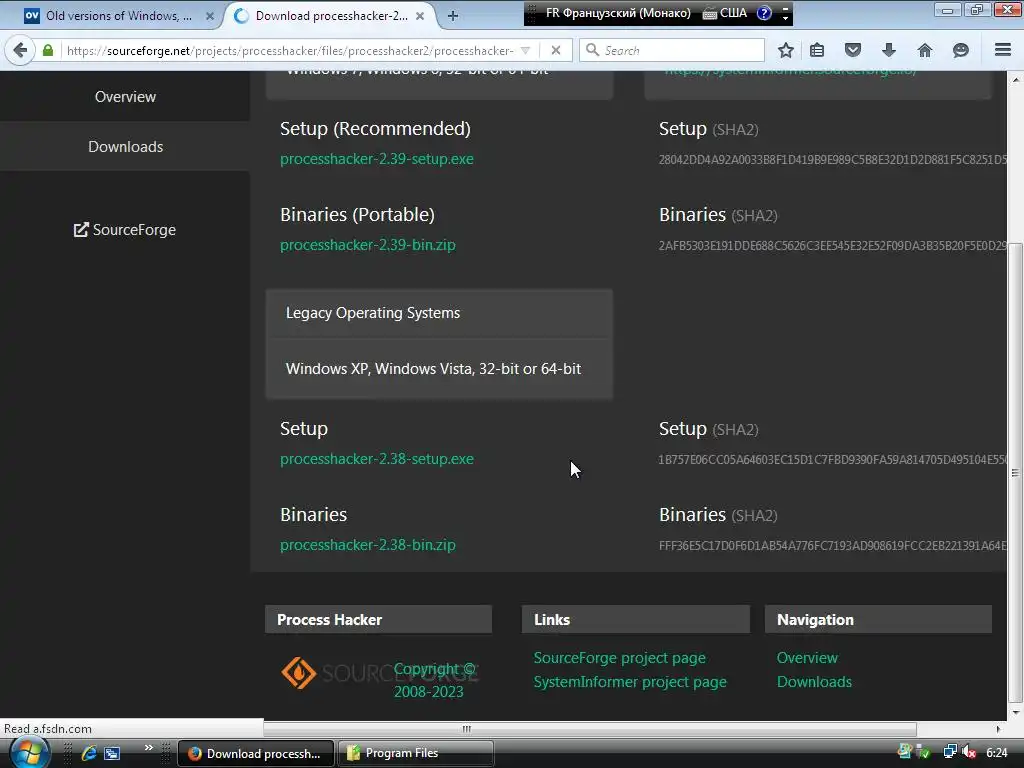Image resolution: width=1024 pixels, height=768 pixels.
Task: Expand quick launch overflow chevron
Action: click(x=148, y=748)
